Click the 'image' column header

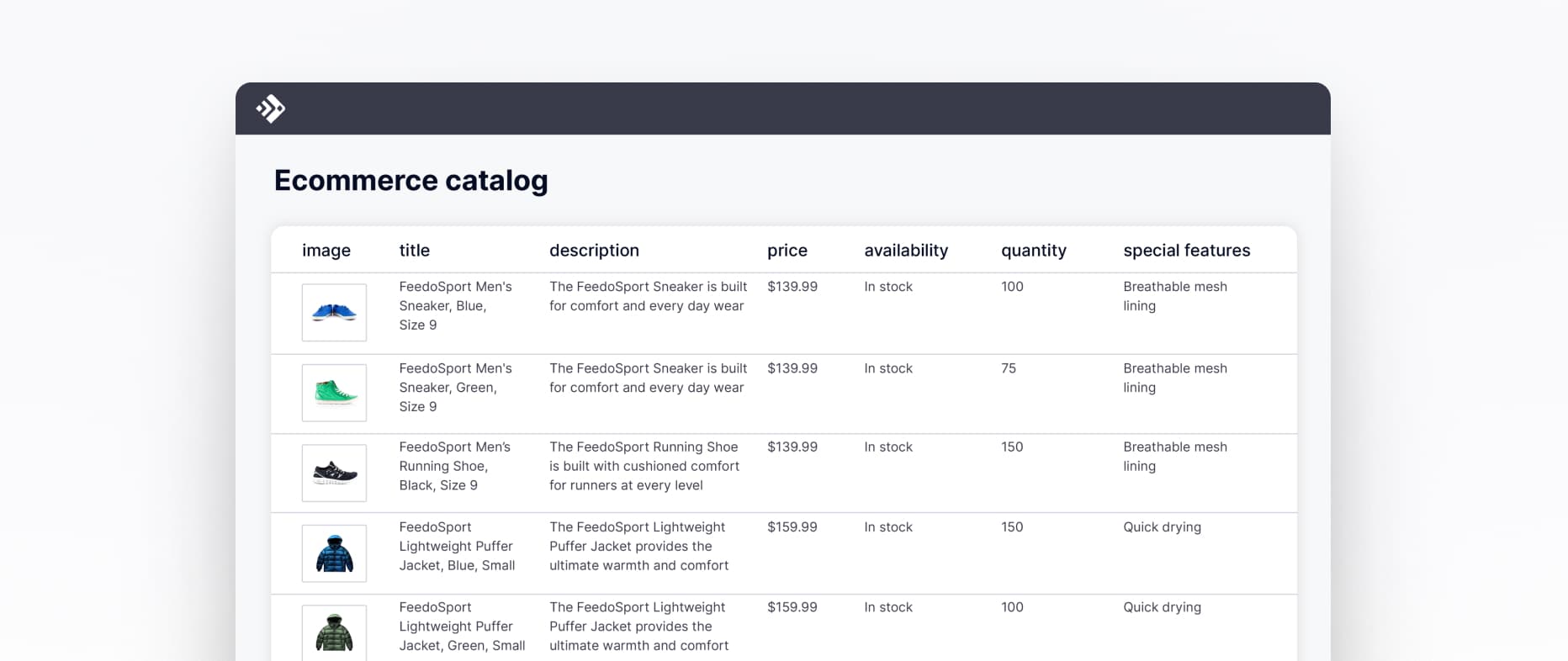(x=326, y=251)
